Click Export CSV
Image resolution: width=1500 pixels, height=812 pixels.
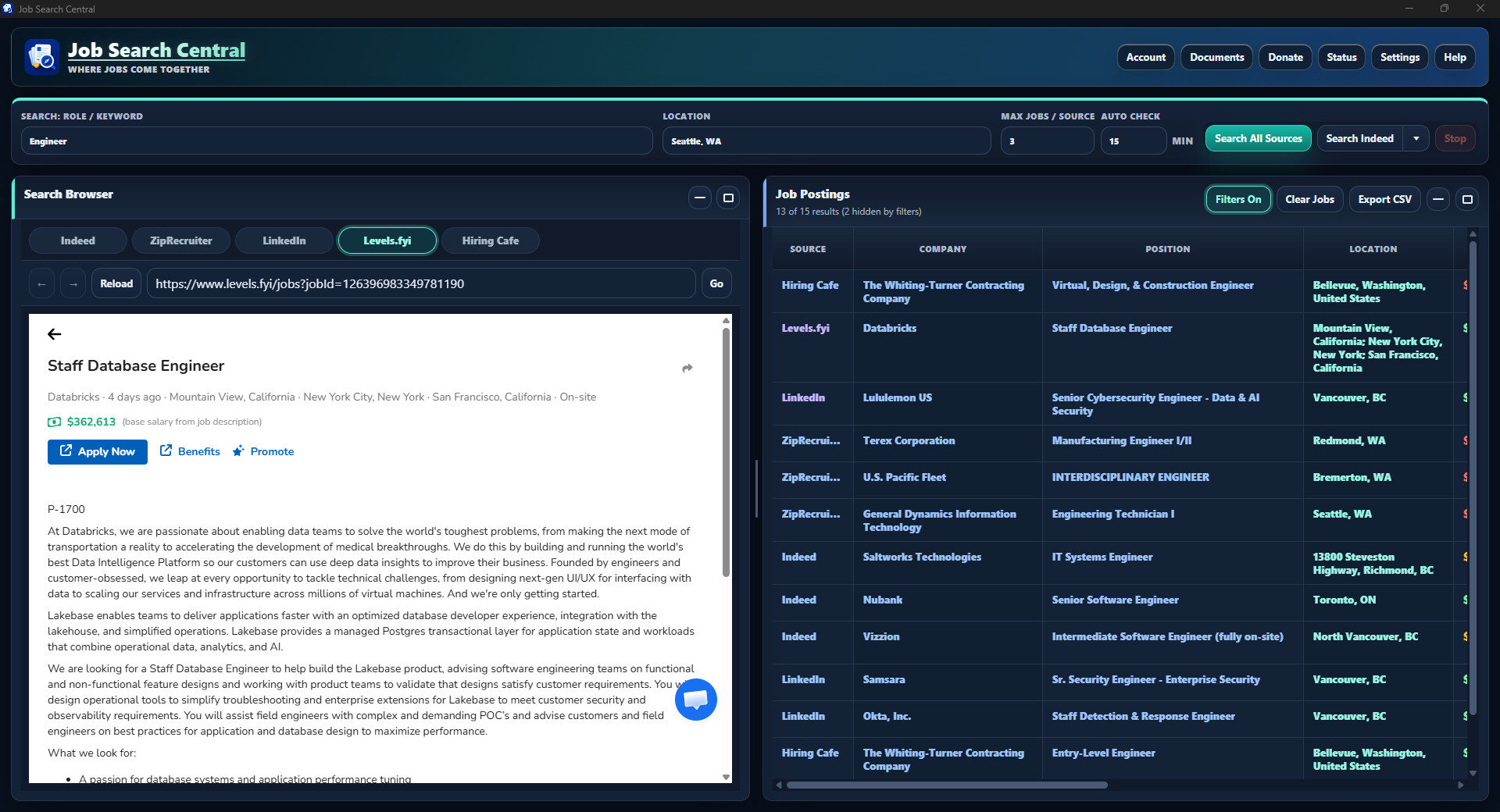[x=1385, y=200]
